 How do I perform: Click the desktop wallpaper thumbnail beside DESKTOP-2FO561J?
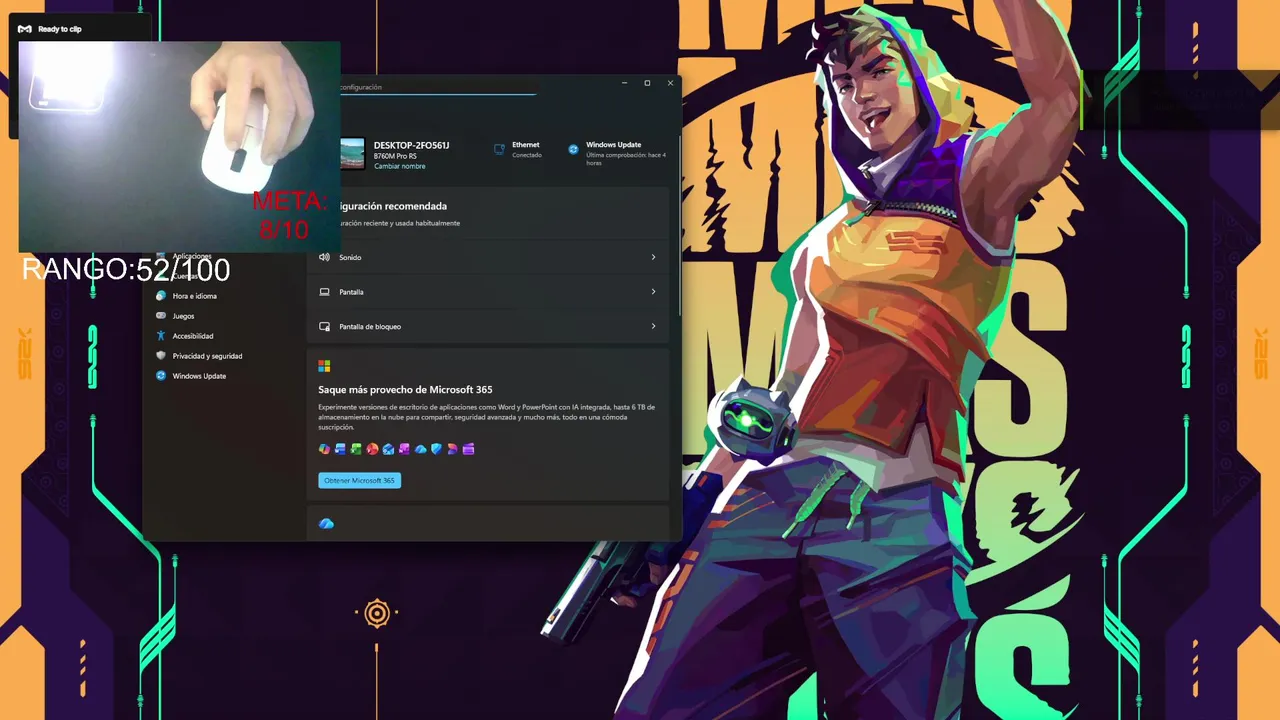(352, 154)
